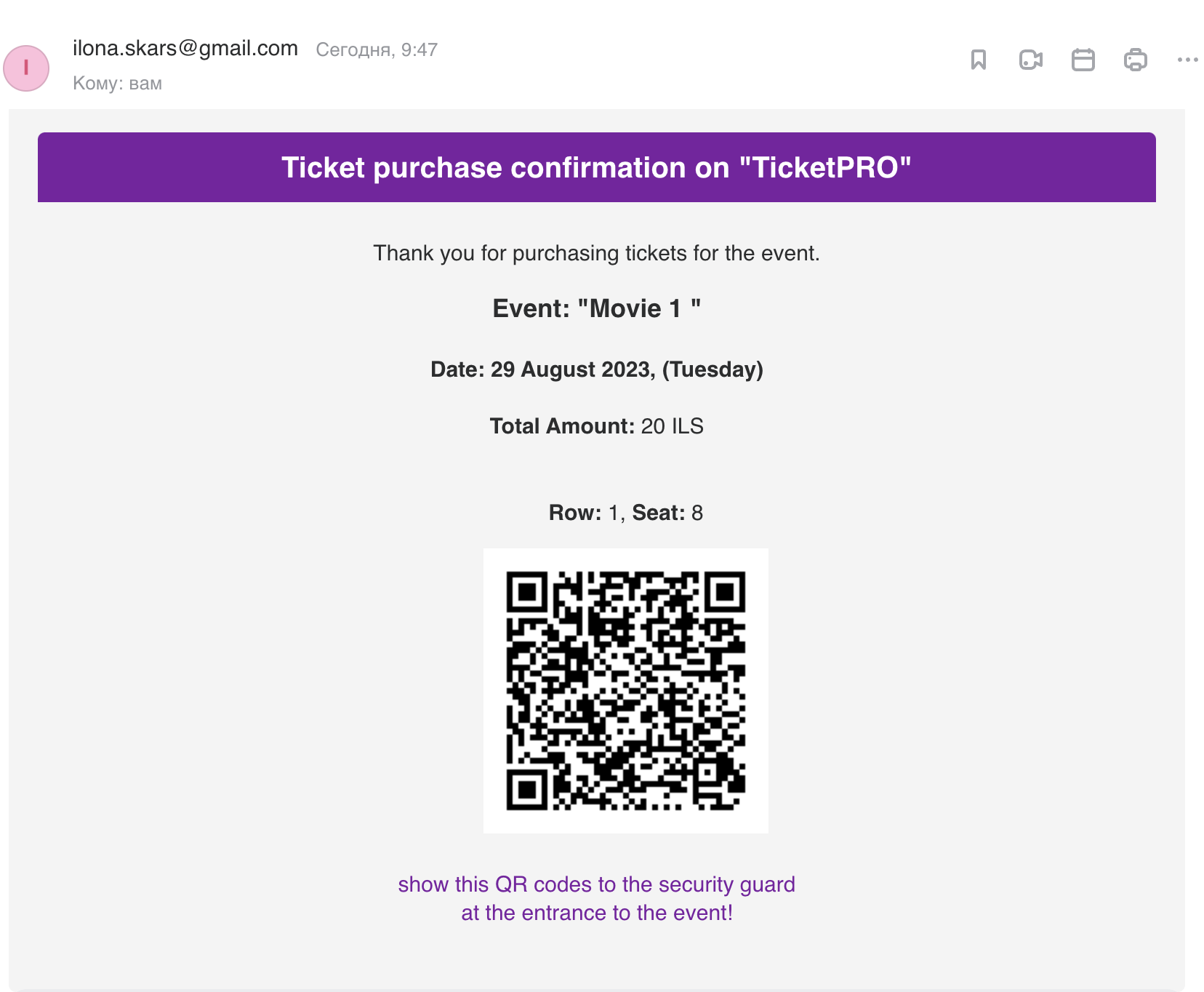Click the "Thank you for purchasing" sentence
The image size is (1204, 992).
pos(597,253)
